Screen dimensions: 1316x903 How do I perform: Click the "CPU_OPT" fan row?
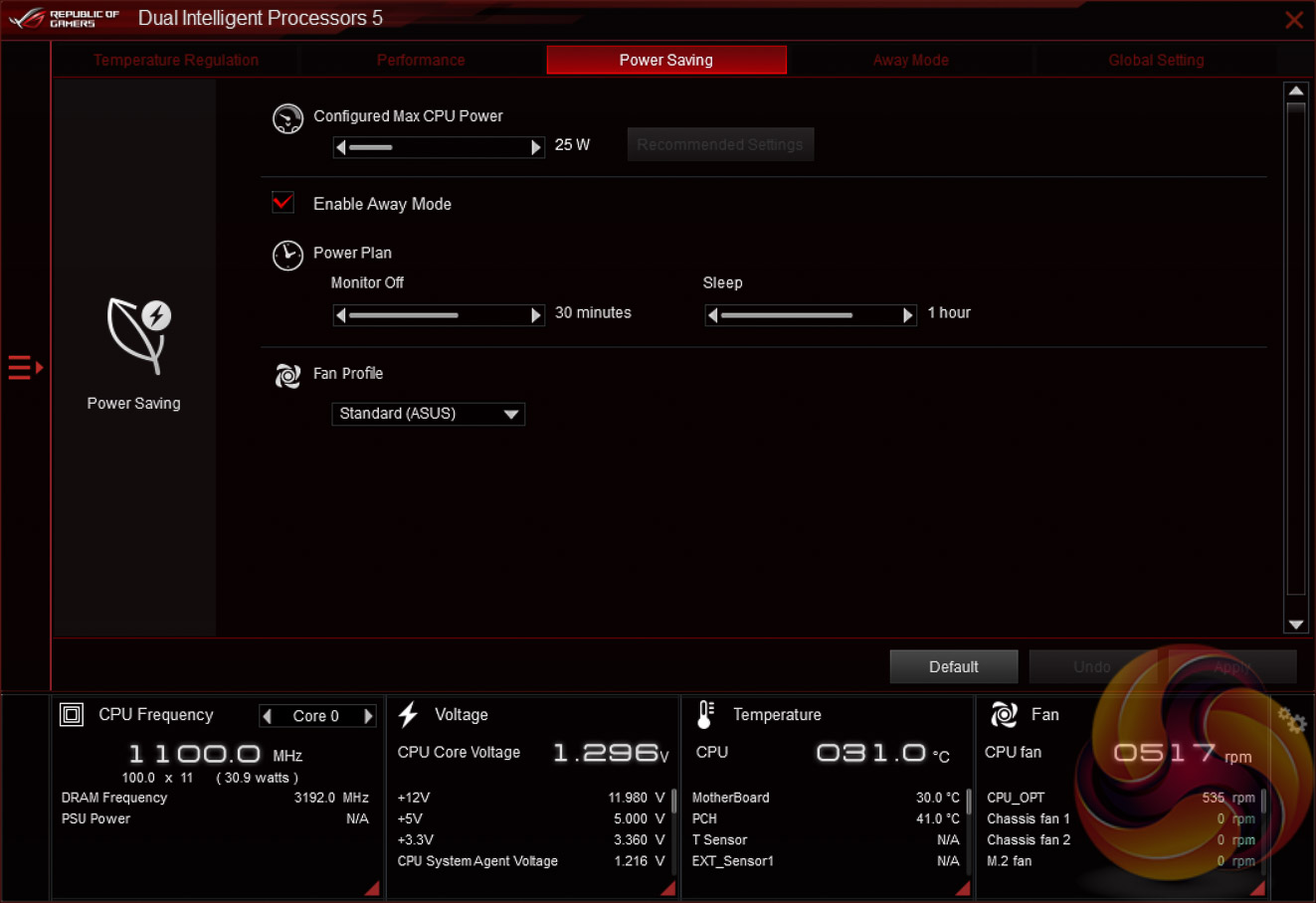1121,798
